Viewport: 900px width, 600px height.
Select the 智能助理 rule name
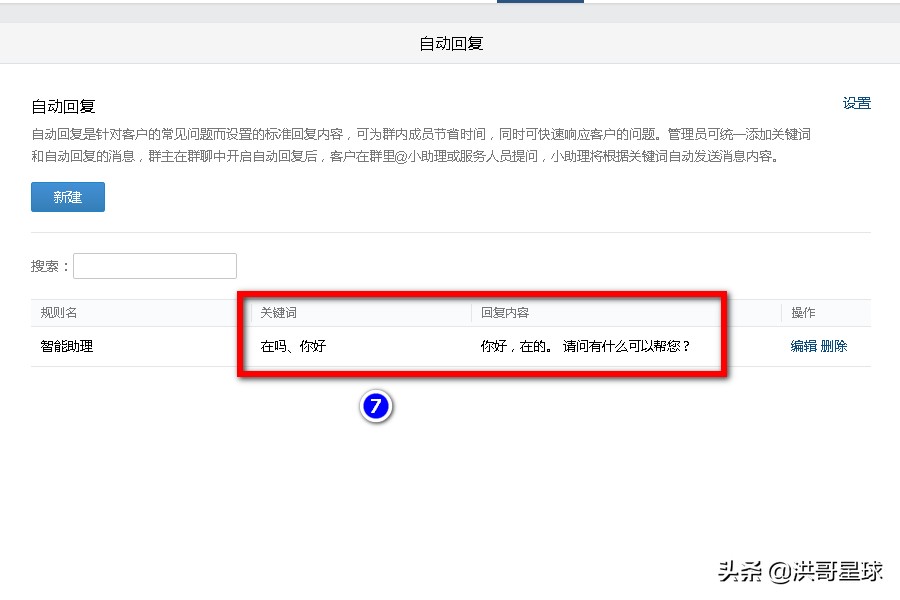tap(64, 345)
